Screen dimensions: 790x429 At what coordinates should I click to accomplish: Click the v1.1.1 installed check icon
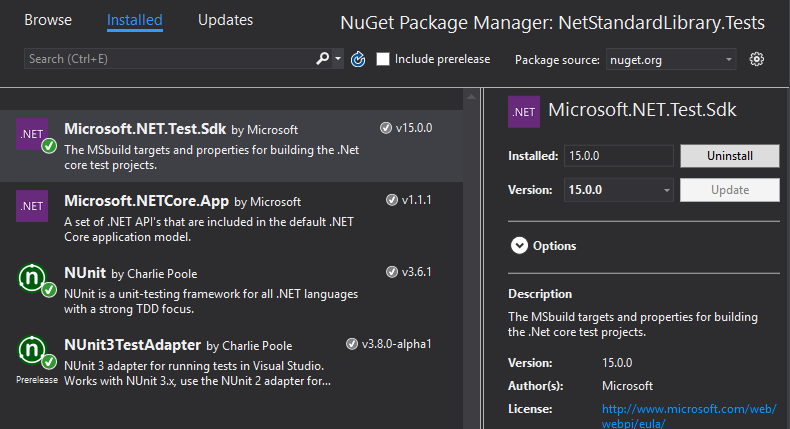pyautogui.click(x=391, y=200)
